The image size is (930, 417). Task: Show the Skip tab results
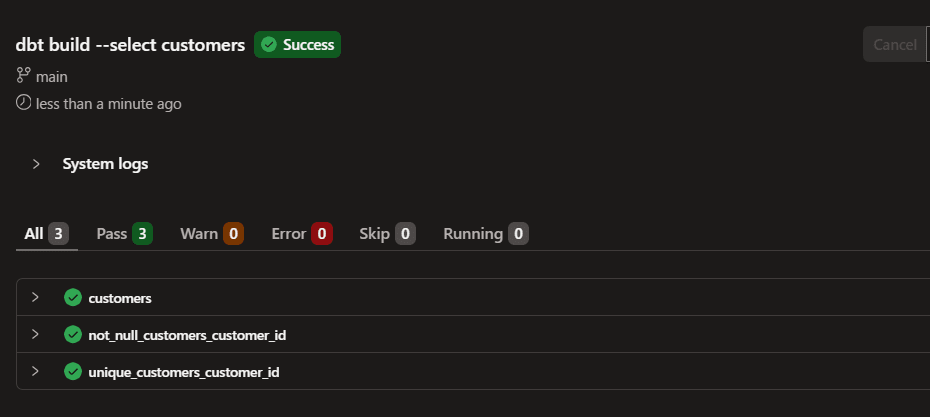[387, 234]
